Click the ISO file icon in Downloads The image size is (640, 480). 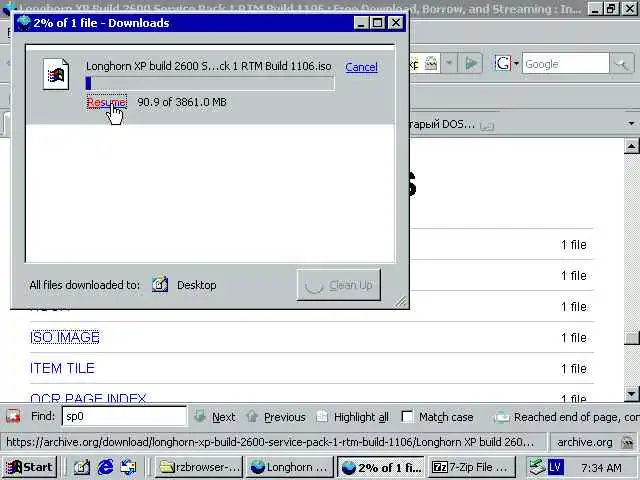pyautogui.click(x=56, y=74)
